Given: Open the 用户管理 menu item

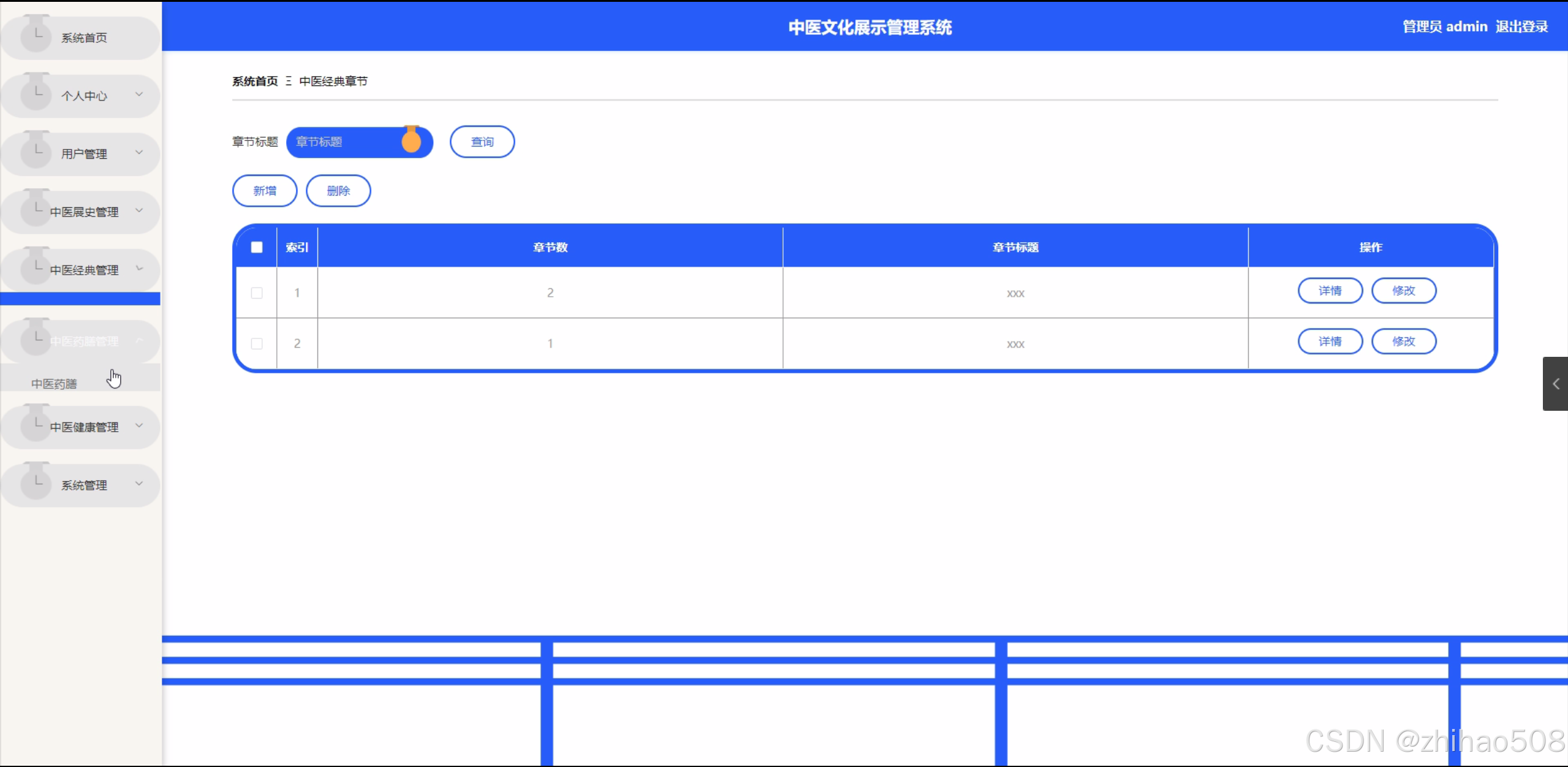Looking at the screenshot, I should 84,154.
